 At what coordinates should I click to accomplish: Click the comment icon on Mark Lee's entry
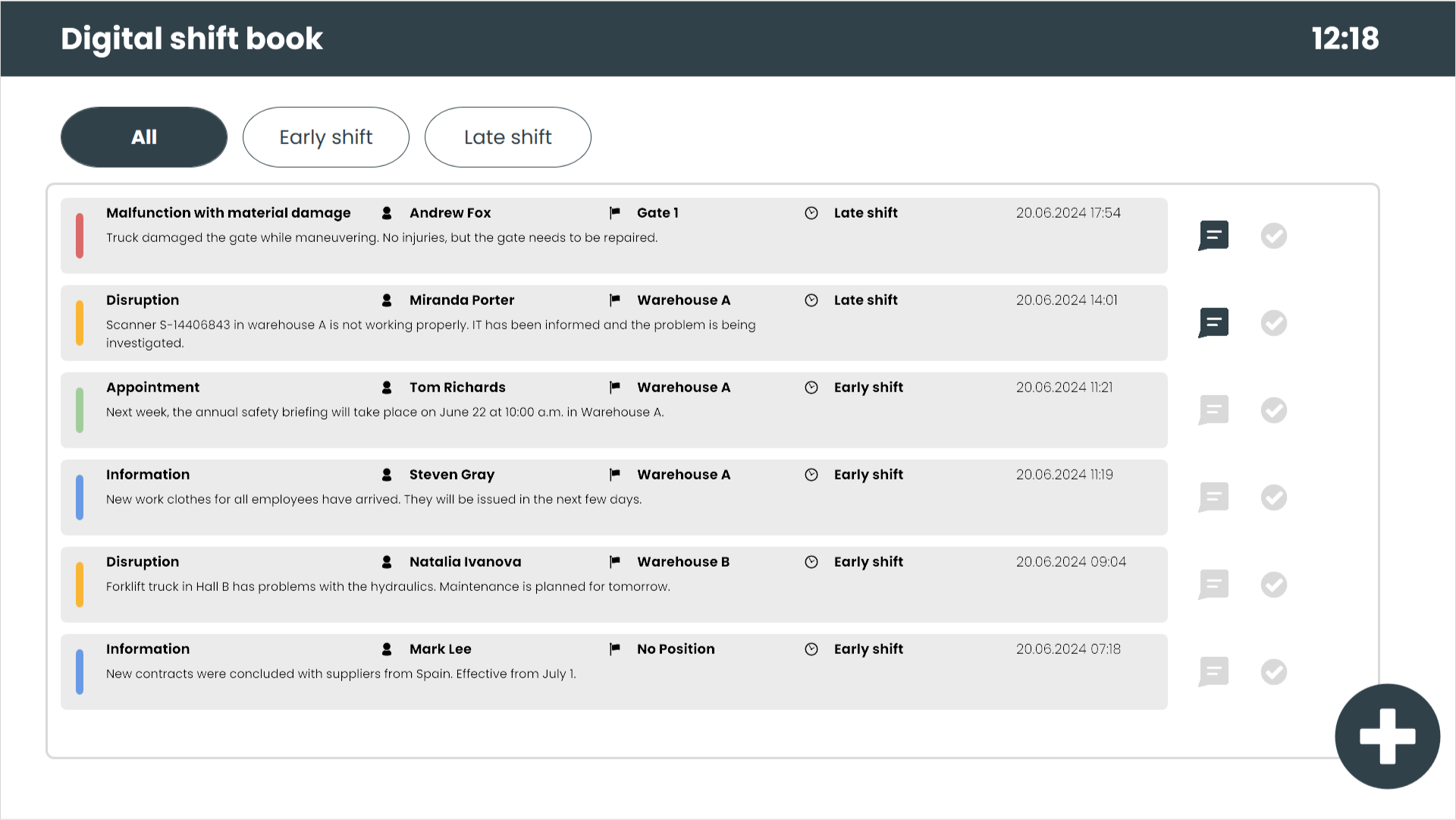[1213, 671]
